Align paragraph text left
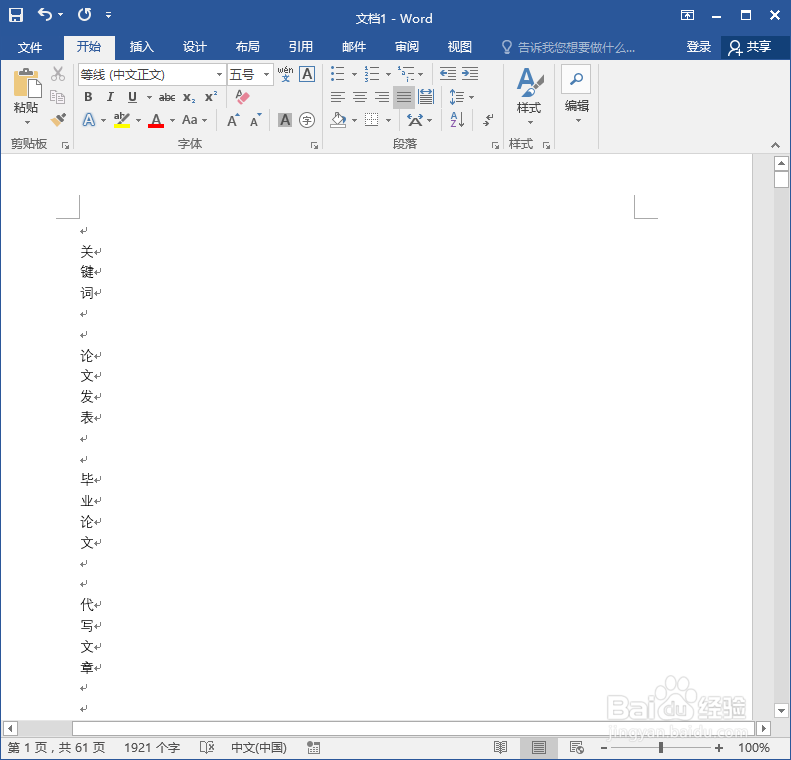Viewport: 791px width, 760px height. click(337, 97)
